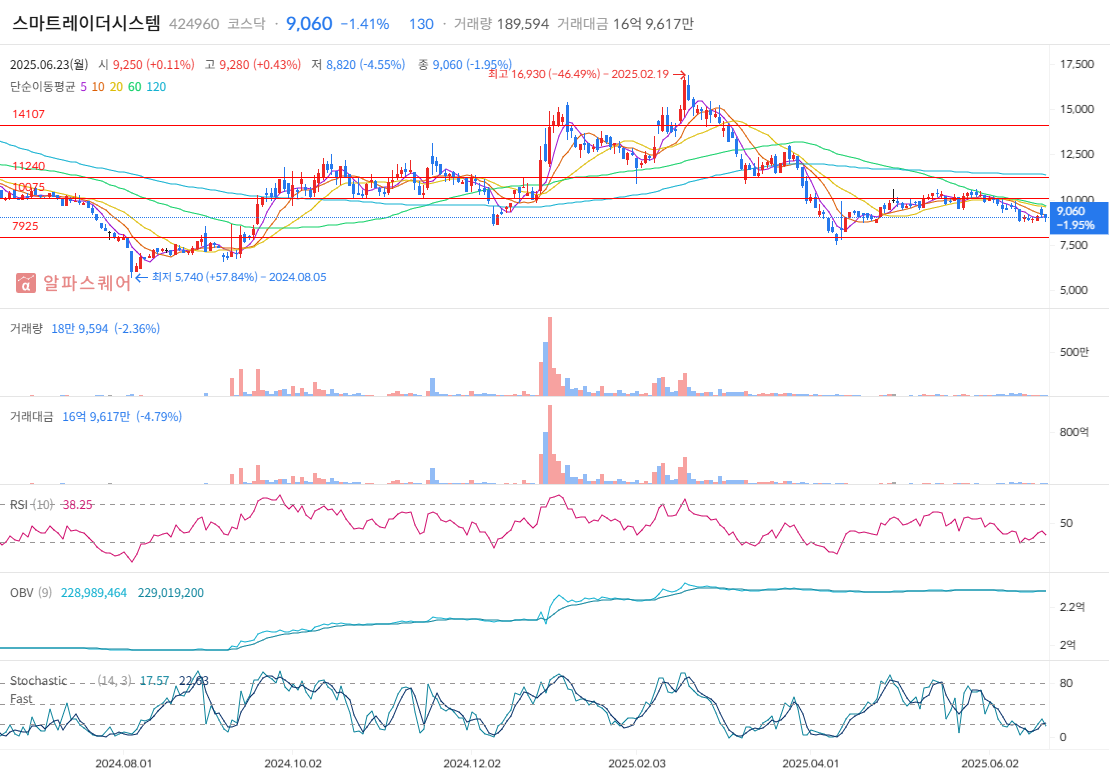Click 15,000 on the price axis
This screenshot has width=1110, height=778.
1077,109
